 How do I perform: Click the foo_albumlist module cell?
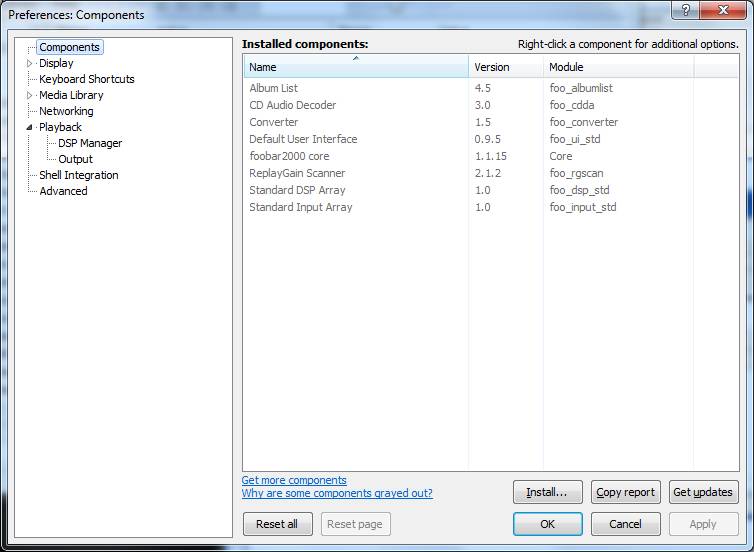[581, 88]
